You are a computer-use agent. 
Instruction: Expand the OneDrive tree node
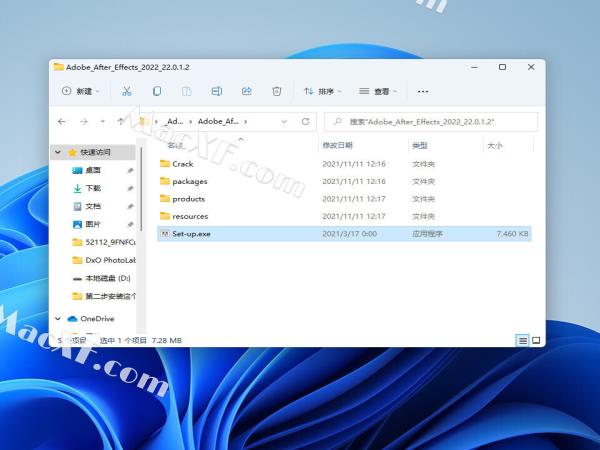[59, 319]
